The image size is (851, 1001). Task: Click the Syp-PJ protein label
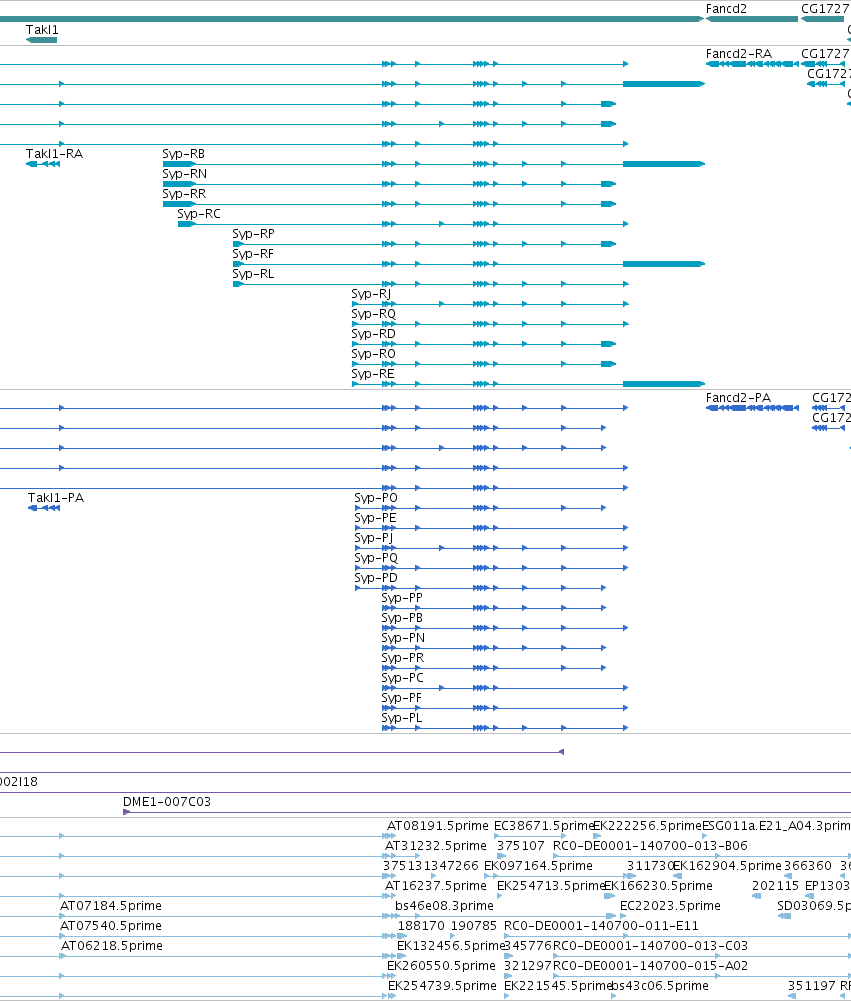373,538
